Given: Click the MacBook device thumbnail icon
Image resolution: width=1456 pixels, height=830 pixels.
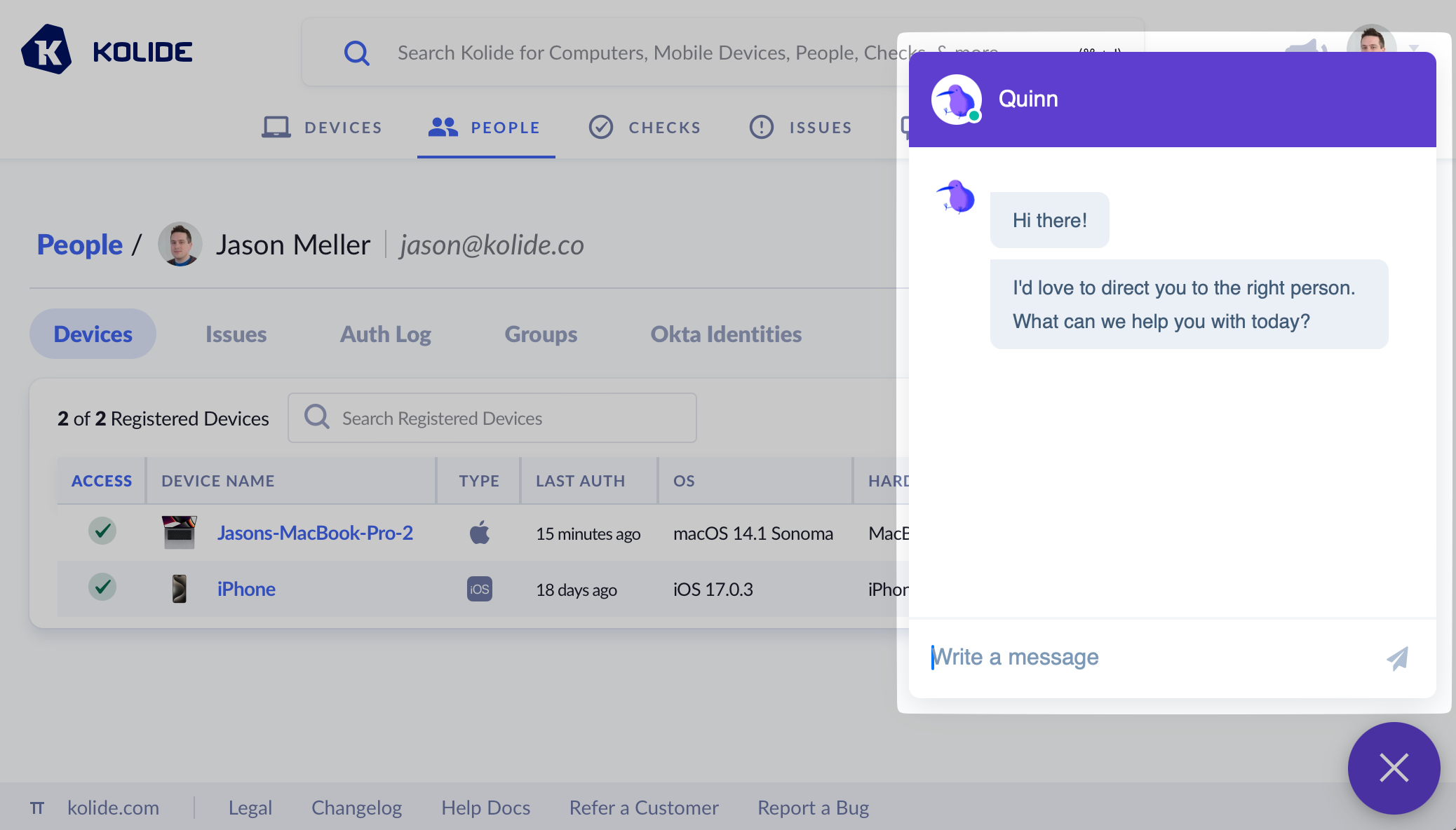Looking at the screenshot, I should [180, 532].
